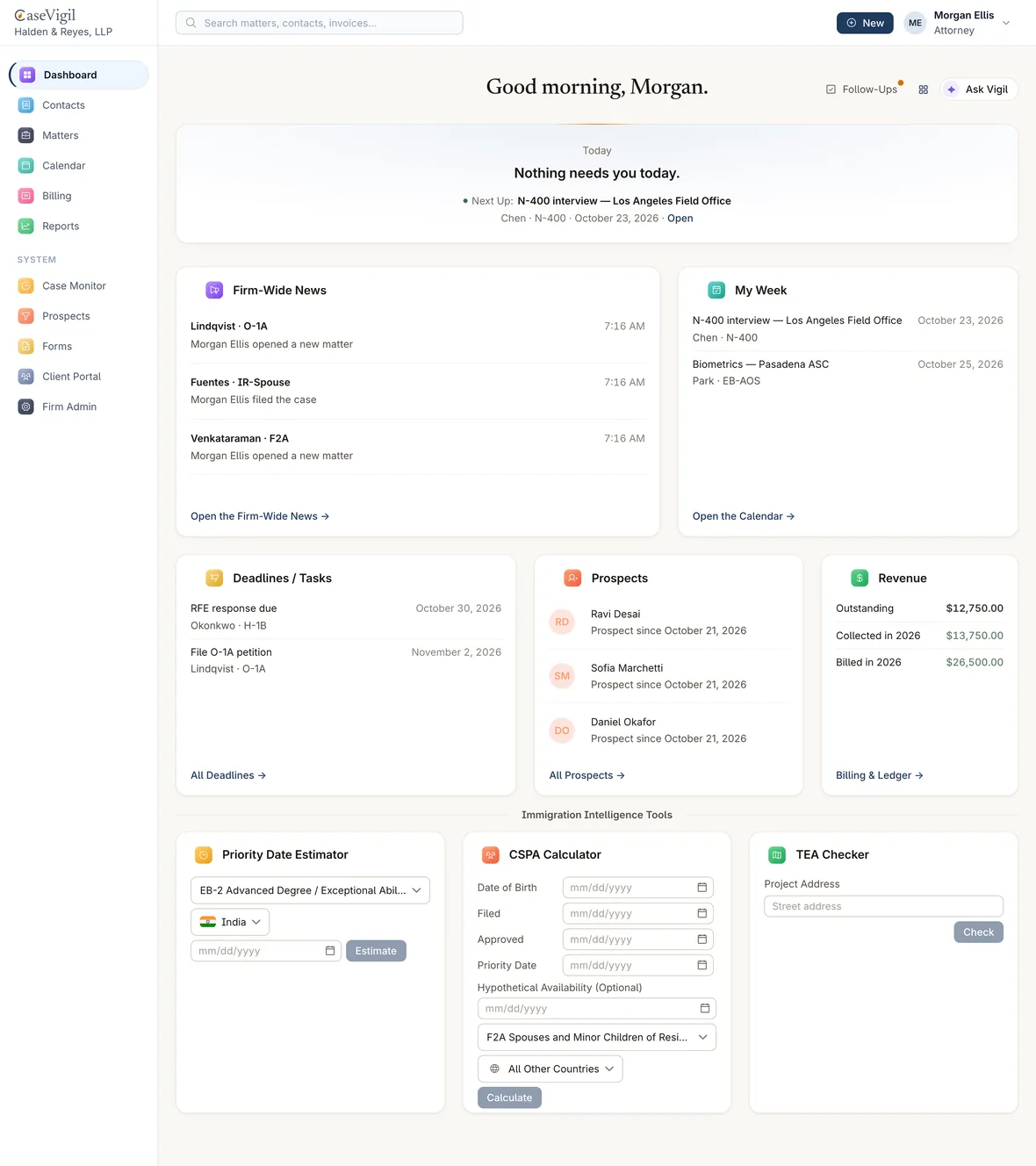
Task: Click the Prospects card icon
Action: coord(572,578)
